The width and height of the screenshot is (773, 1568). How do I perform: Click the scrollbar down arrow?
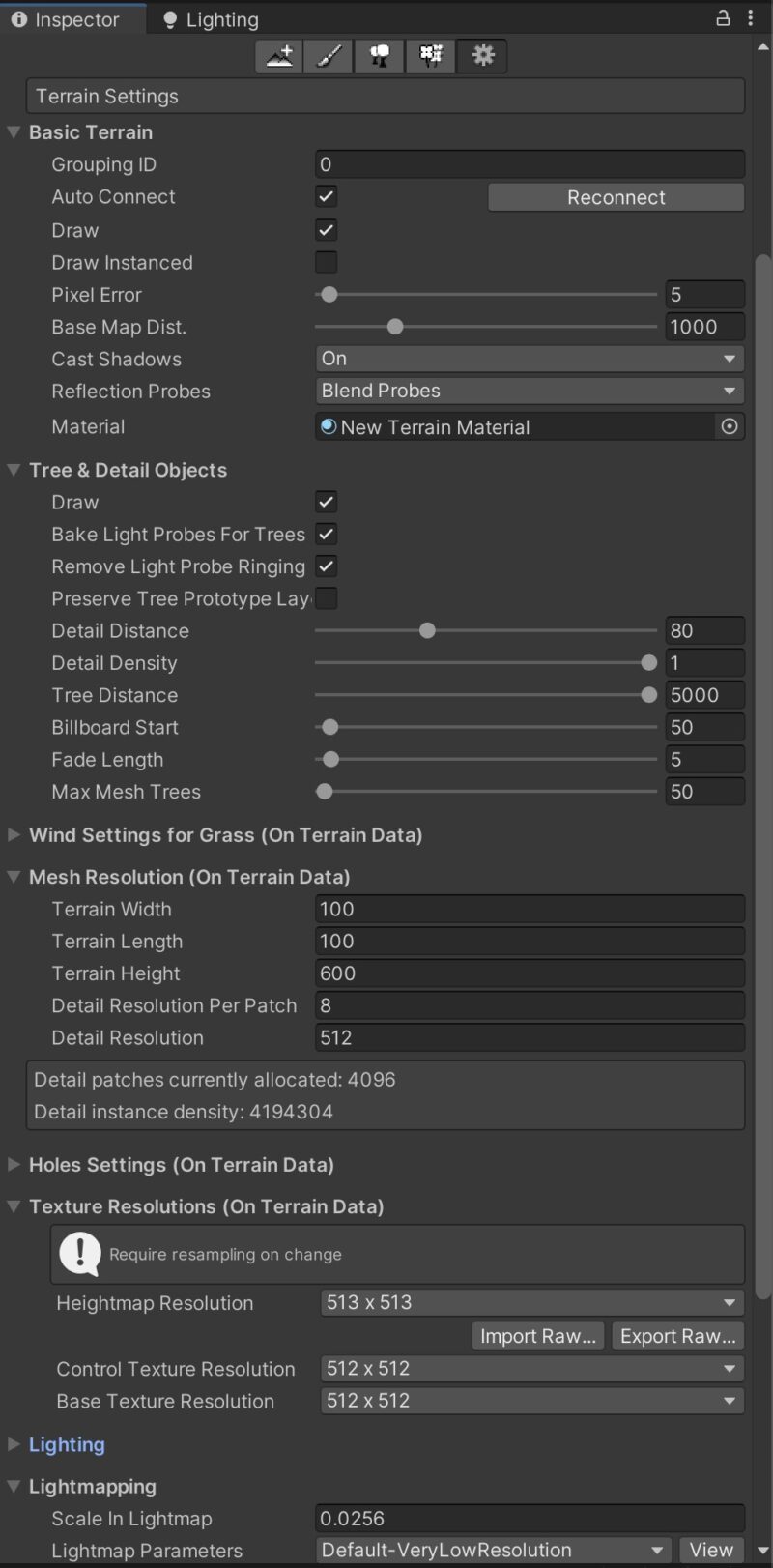coord(763,1551)
